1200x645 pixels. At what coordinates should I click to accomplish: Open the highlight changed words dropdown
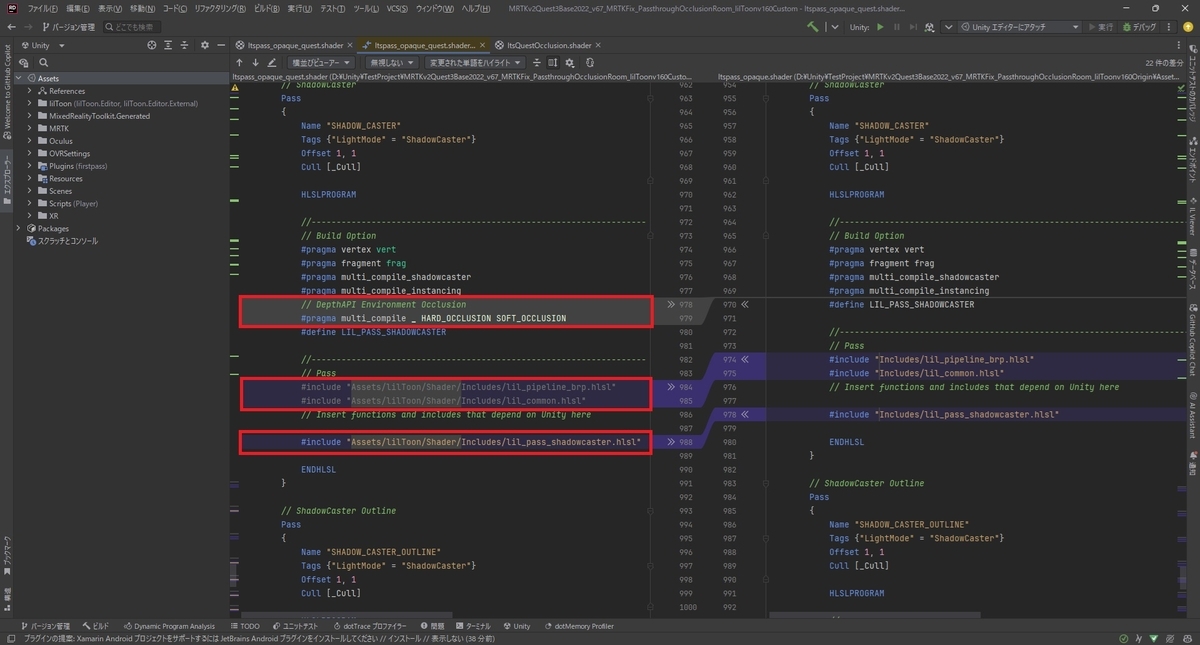coord(472,62)
